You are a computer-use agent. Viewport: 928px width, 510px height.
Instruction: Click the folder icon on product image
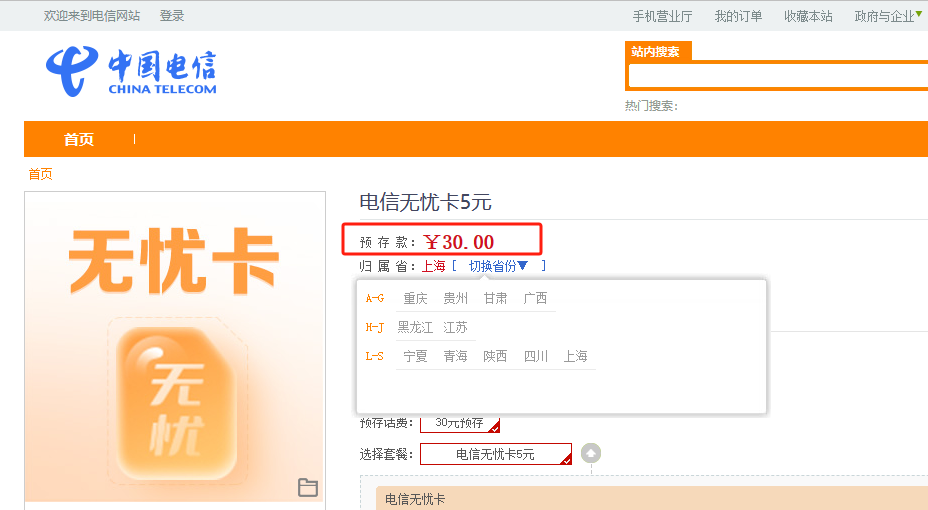pos(307,487)
